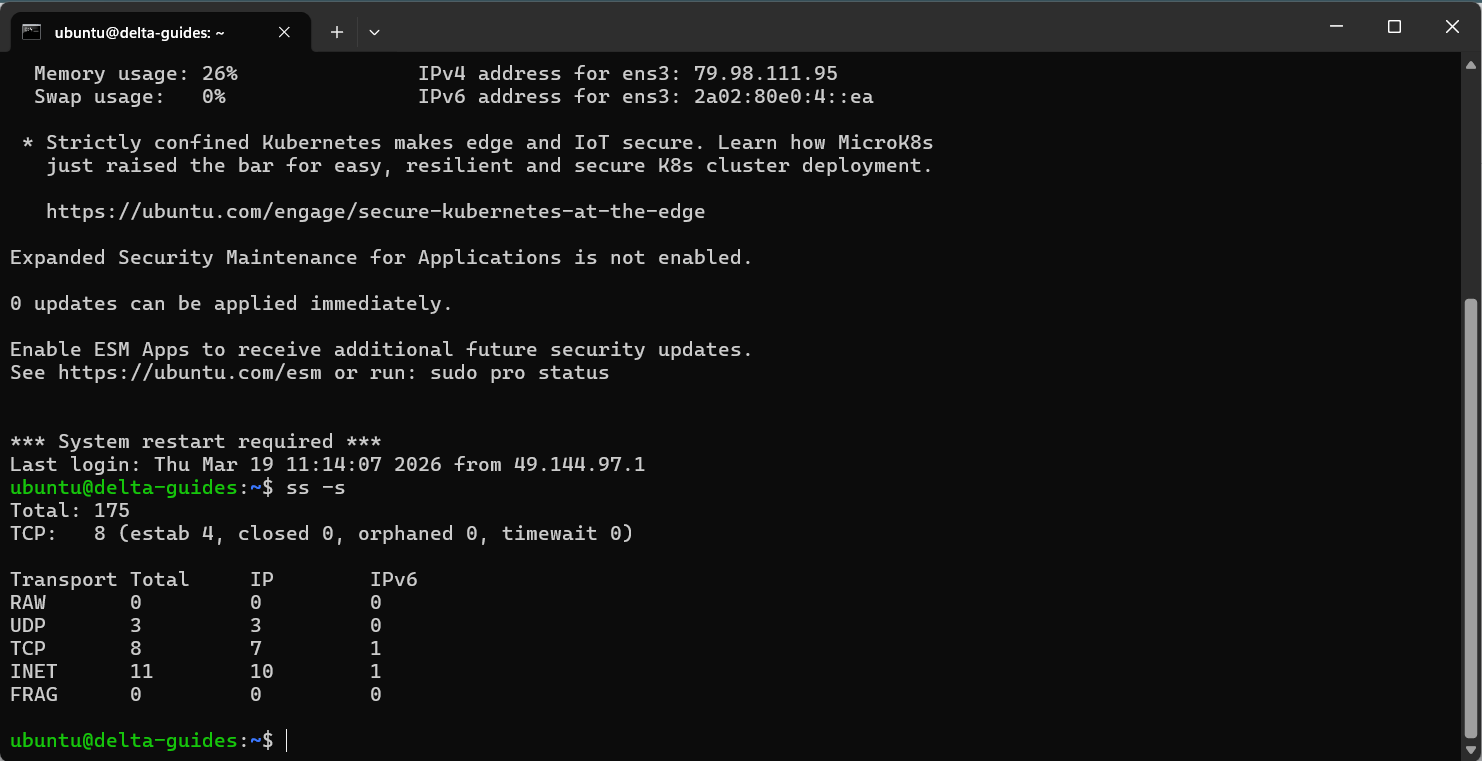This screenshot has width=1482, height=761.
Task: Click the terminal icon on the tab
Action: [31, 32]
